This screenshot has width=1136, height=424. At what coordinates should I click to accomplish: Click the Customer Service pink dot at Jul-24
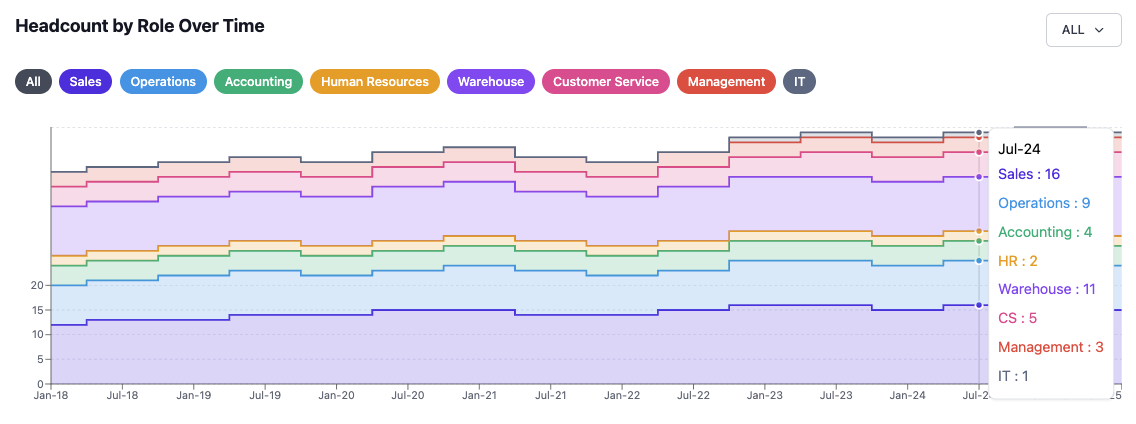979,152
